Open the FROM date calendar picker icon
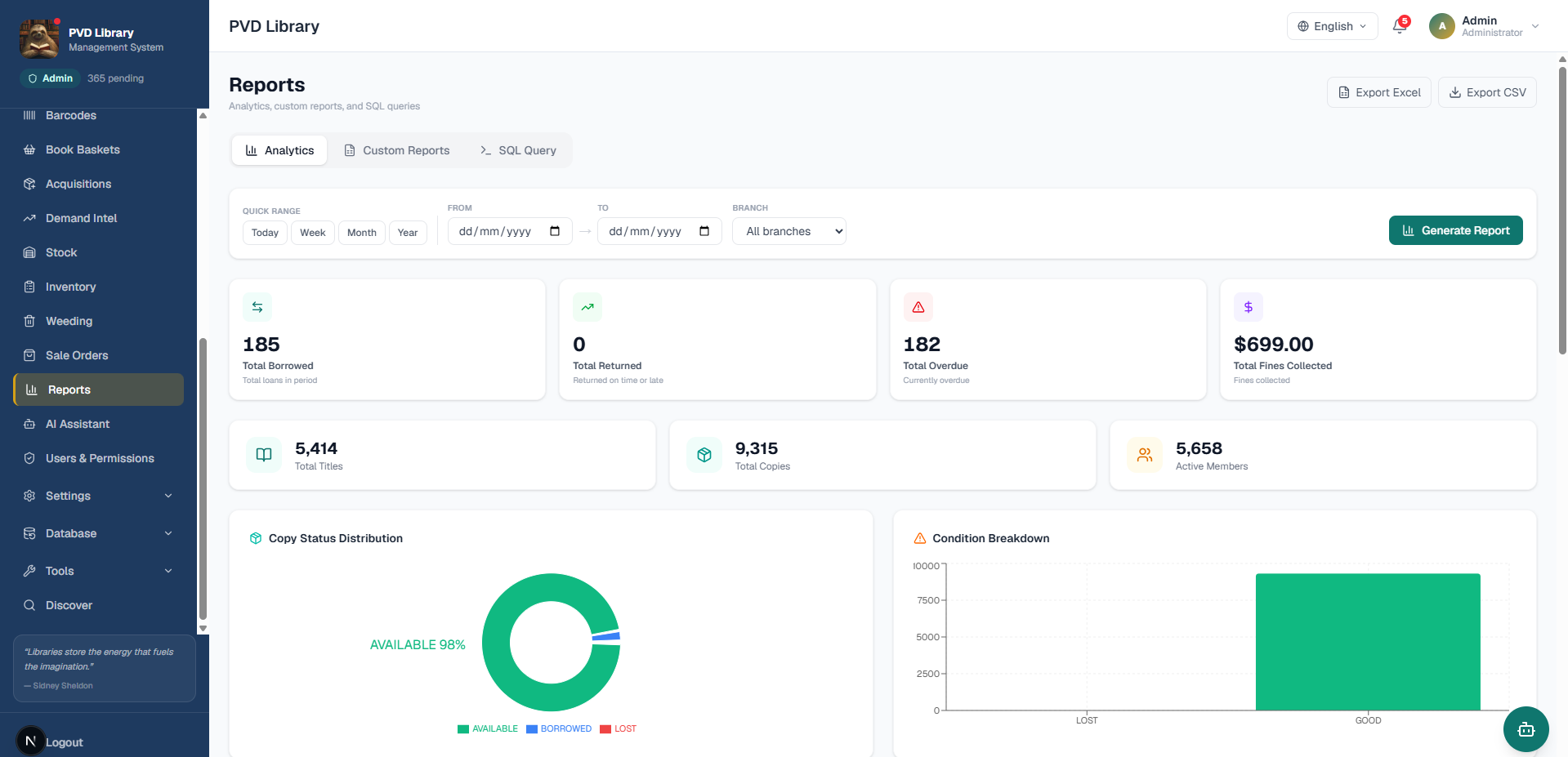 (555, 231)
